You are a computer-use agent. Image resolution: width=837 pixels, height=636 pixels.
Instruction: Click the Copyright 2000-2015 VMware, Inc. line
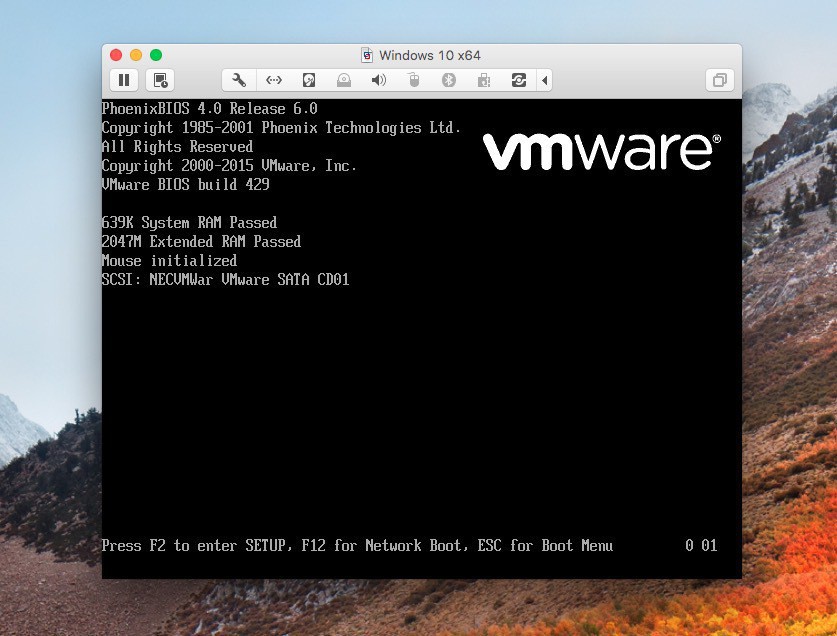pos(229,166)
